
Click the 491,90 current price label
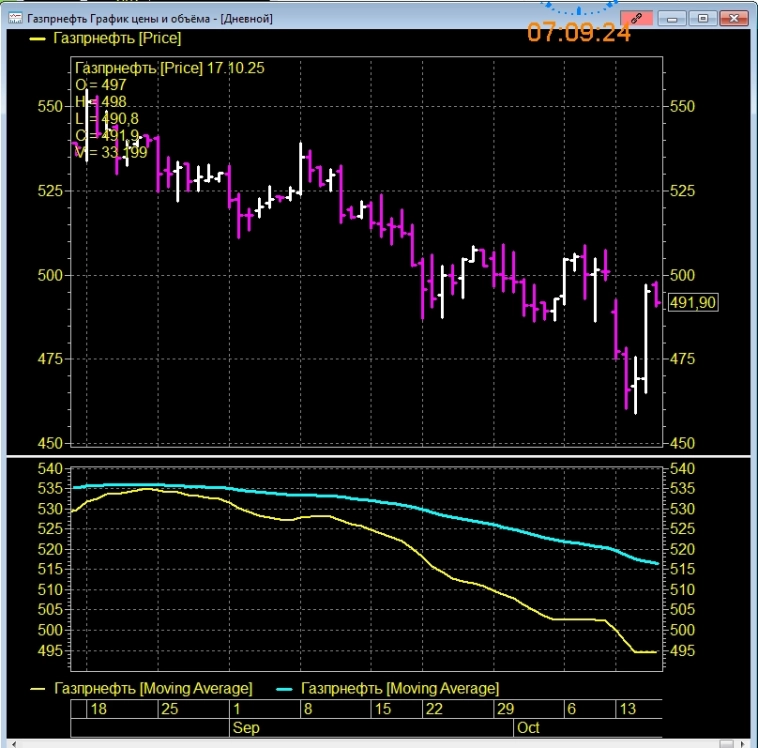click(691, 303)
